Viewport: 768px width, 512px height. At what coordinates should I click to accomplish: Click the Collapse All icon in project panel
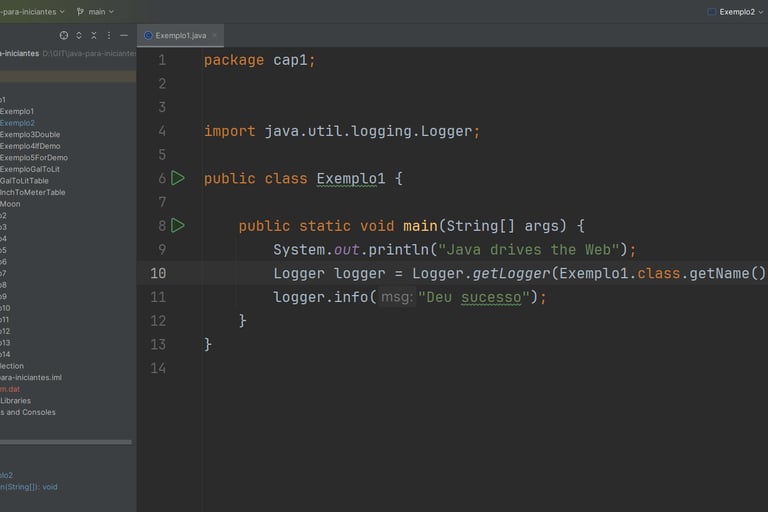point(94,35)
